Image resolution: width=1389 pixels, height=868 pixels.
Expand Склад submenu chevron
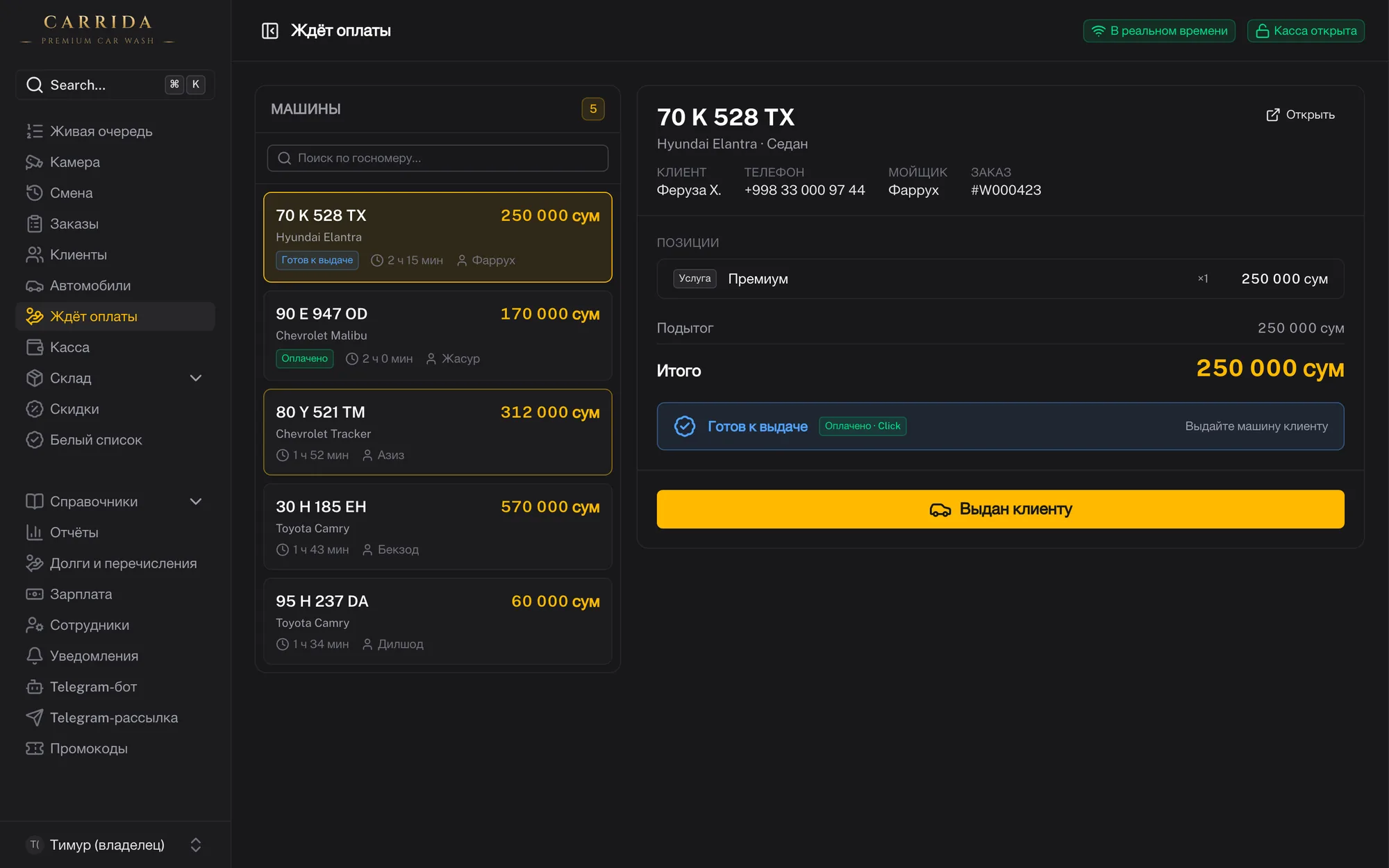point(196,378)
